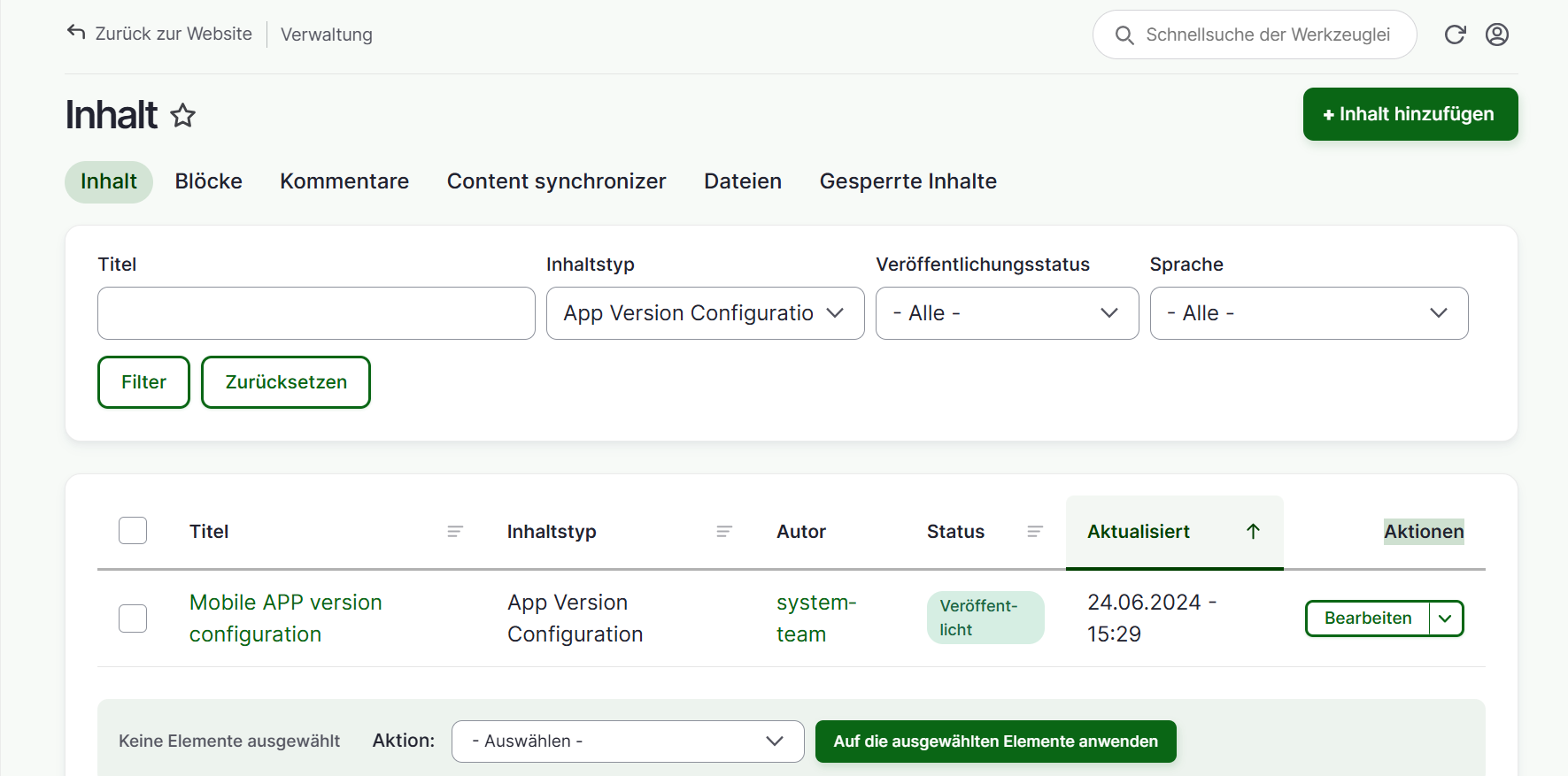Check the Mobile APP version configuration row
The height and width of the screenshot is (776, 1568).
(x=133, y=618)
